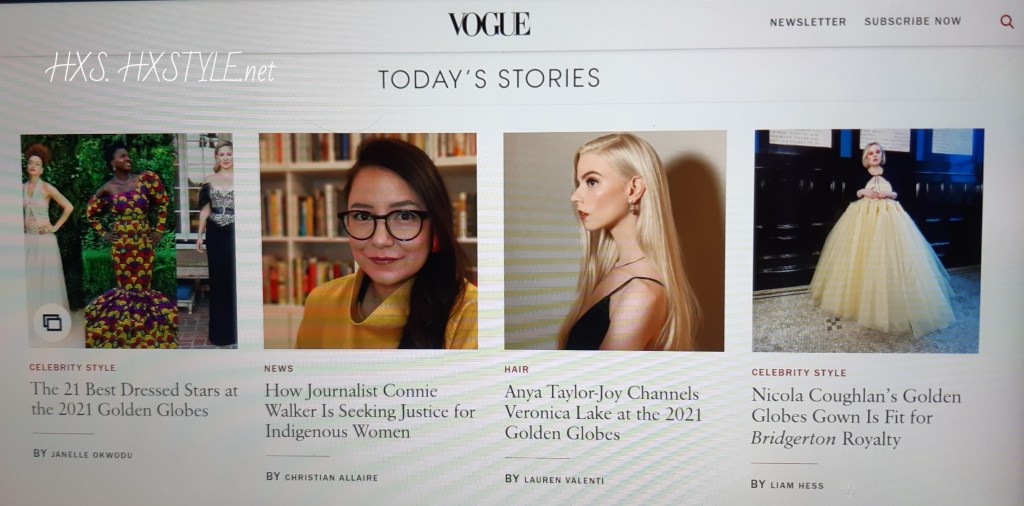Visit the Hair category link
This screenshot has width=1024, height=506.
[516, 370]
